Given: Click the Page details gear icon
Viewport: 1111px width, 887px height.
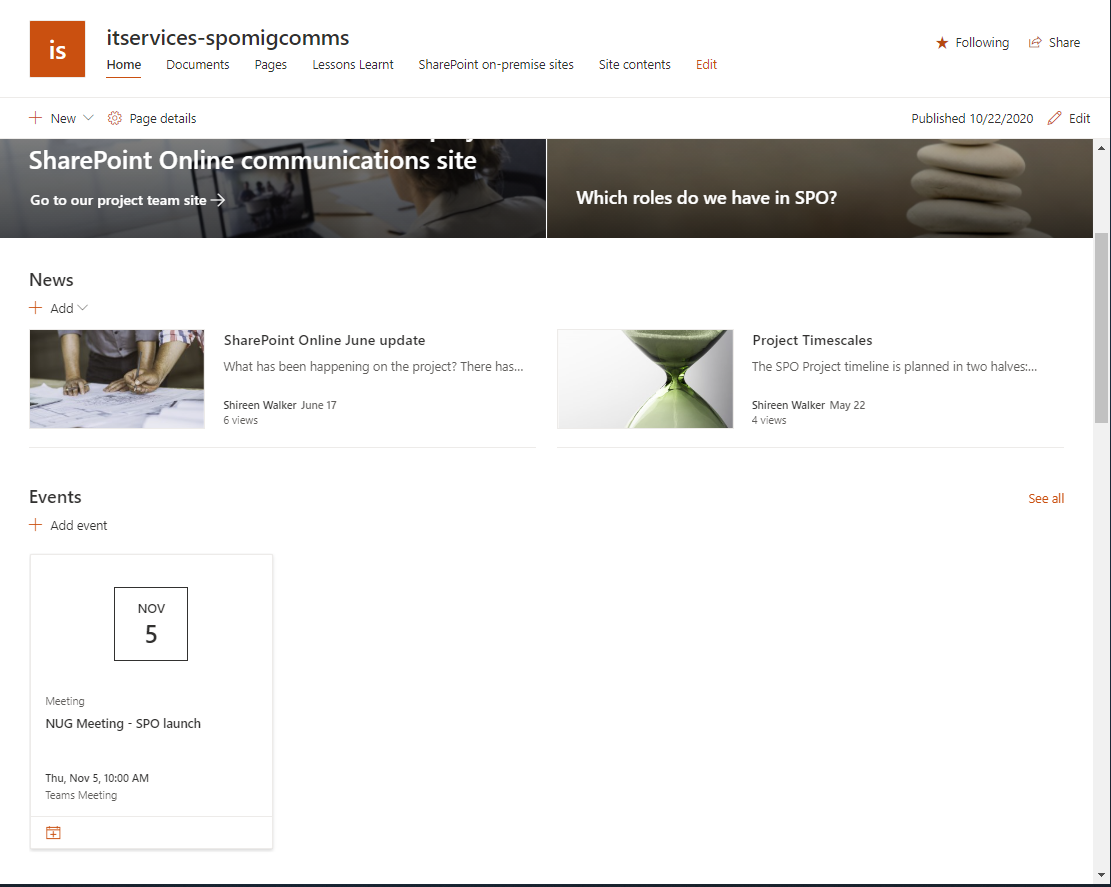Looking at the screenshot, I should (115, 118).
